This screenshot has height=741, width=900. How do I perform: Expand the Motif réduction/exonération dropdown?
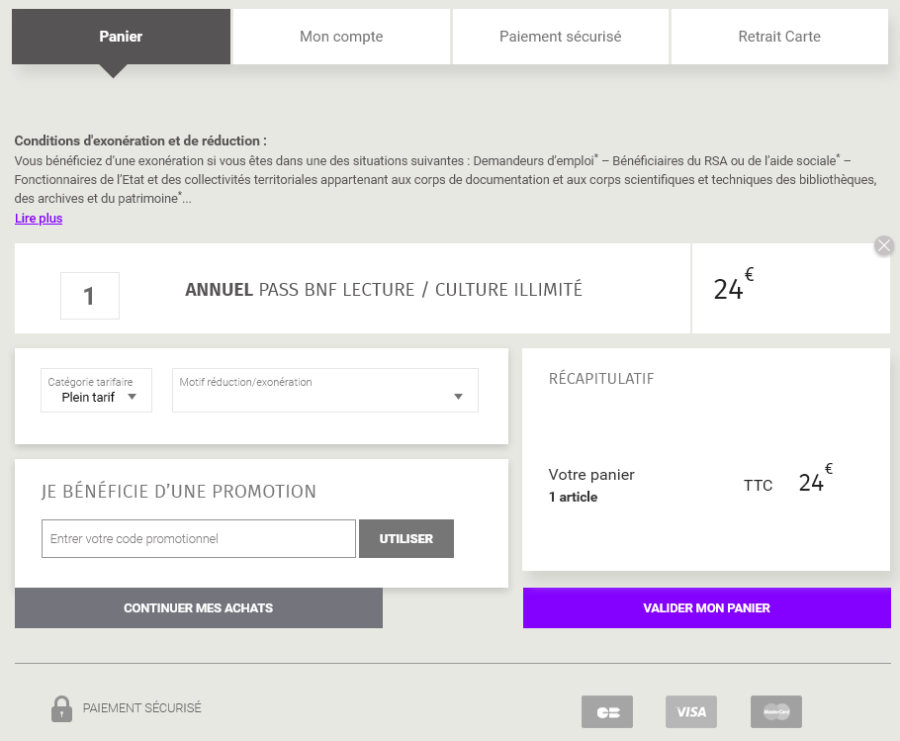tap(325, 391)
